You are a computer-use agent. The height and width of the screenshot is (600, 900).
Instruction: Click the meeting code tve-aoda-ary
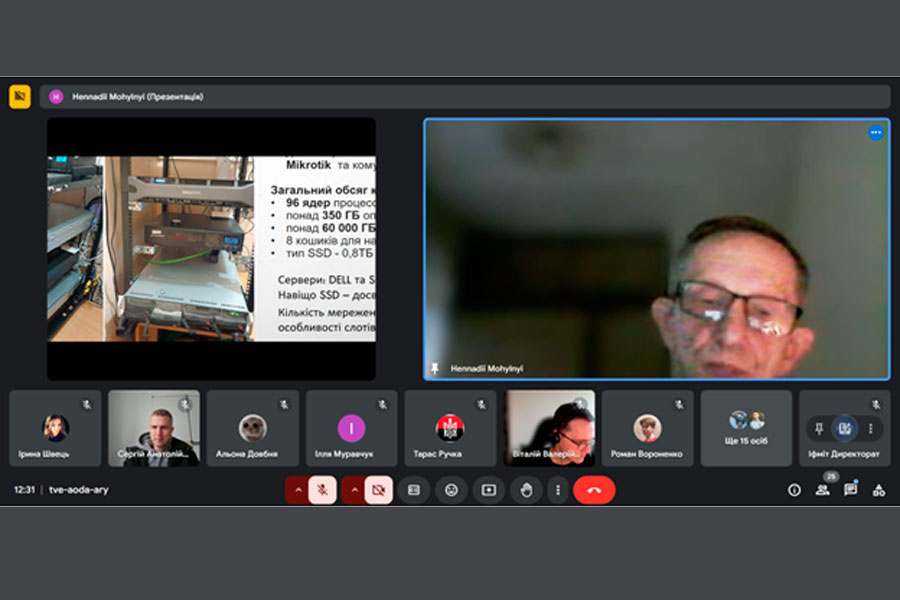click(x=79, y=490)
